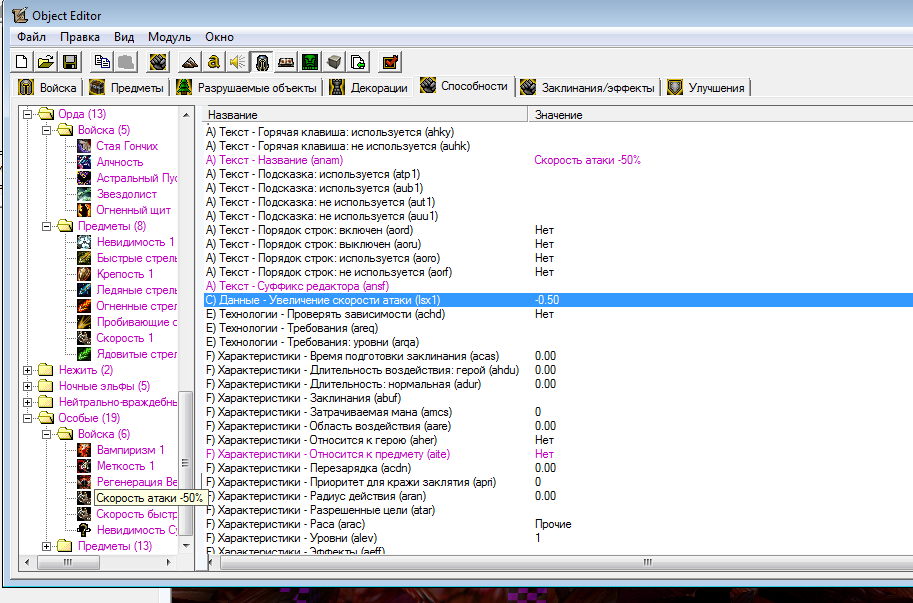
Task: Select Регенерация ability in Особые tree
Action: (136, 482)
